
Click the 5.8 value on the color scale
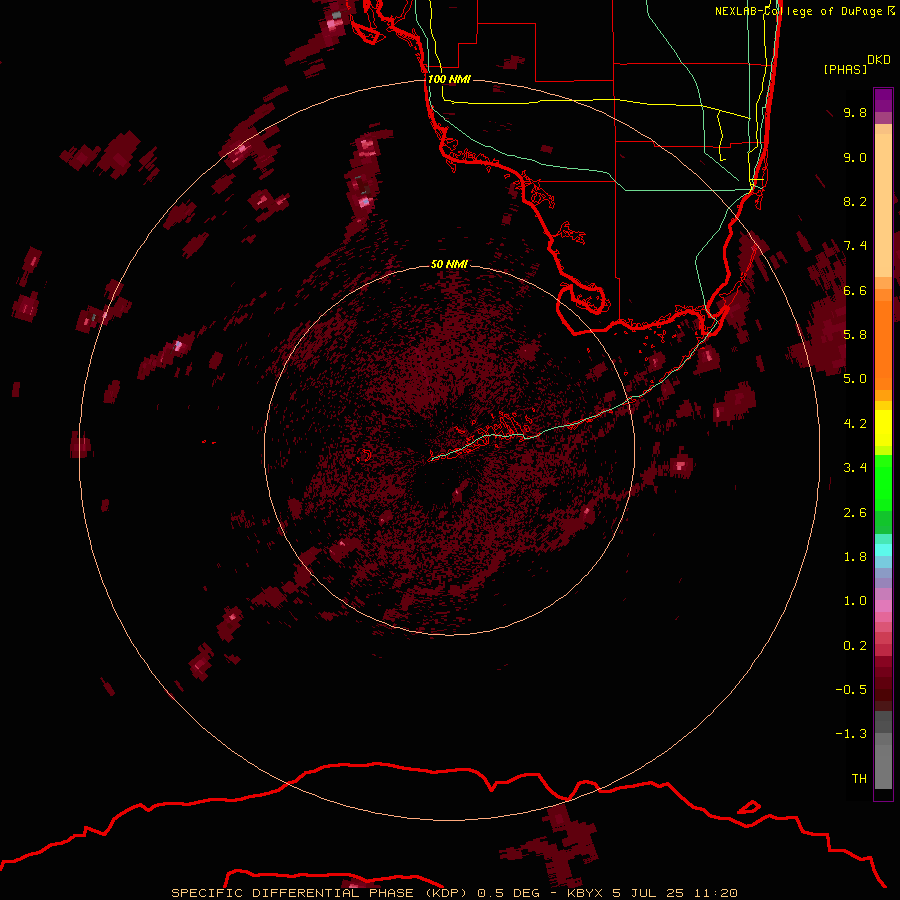point(855,335)
